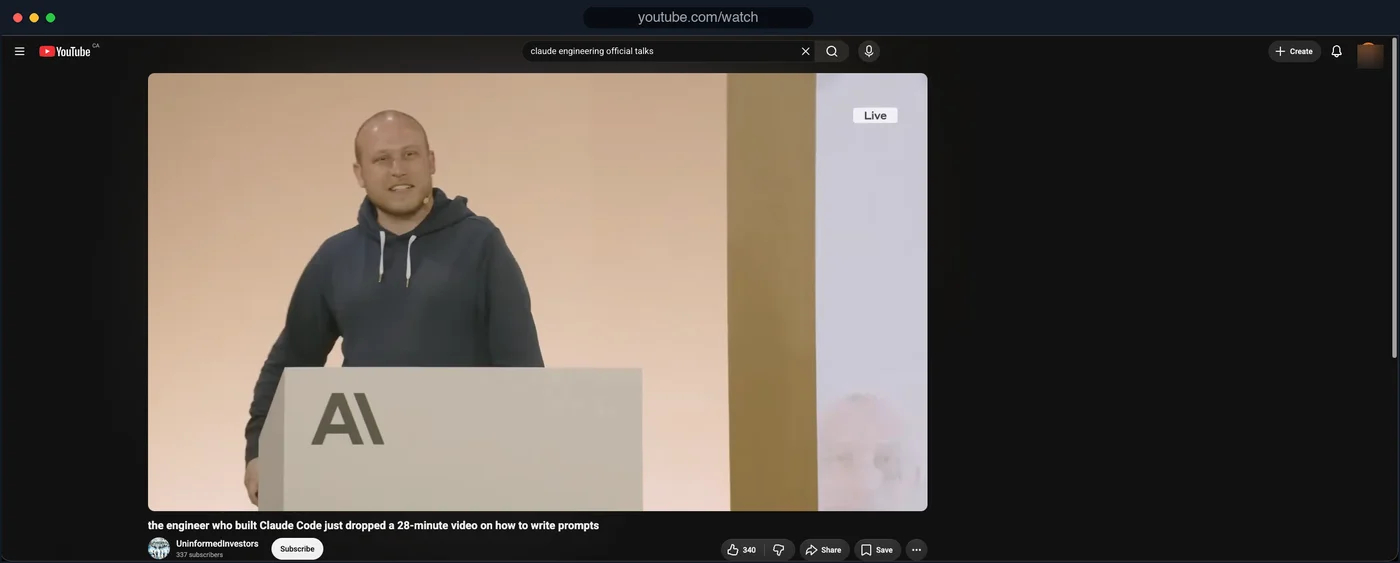Minimize the window with the yellow button
The width and height of the screenshot is (1400, 563).
point(34,18)
